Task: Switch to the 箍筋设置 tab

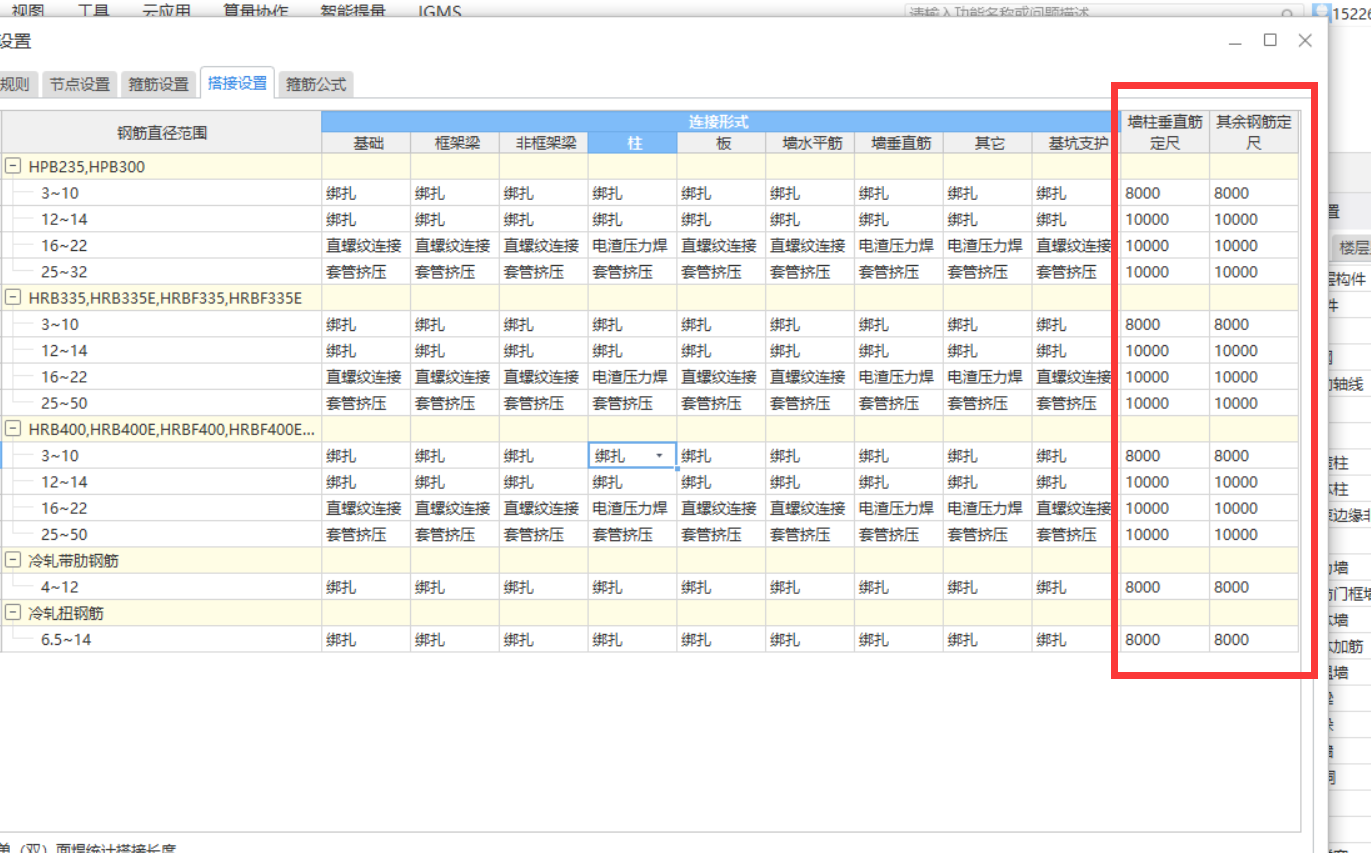Action: point(159,84)
